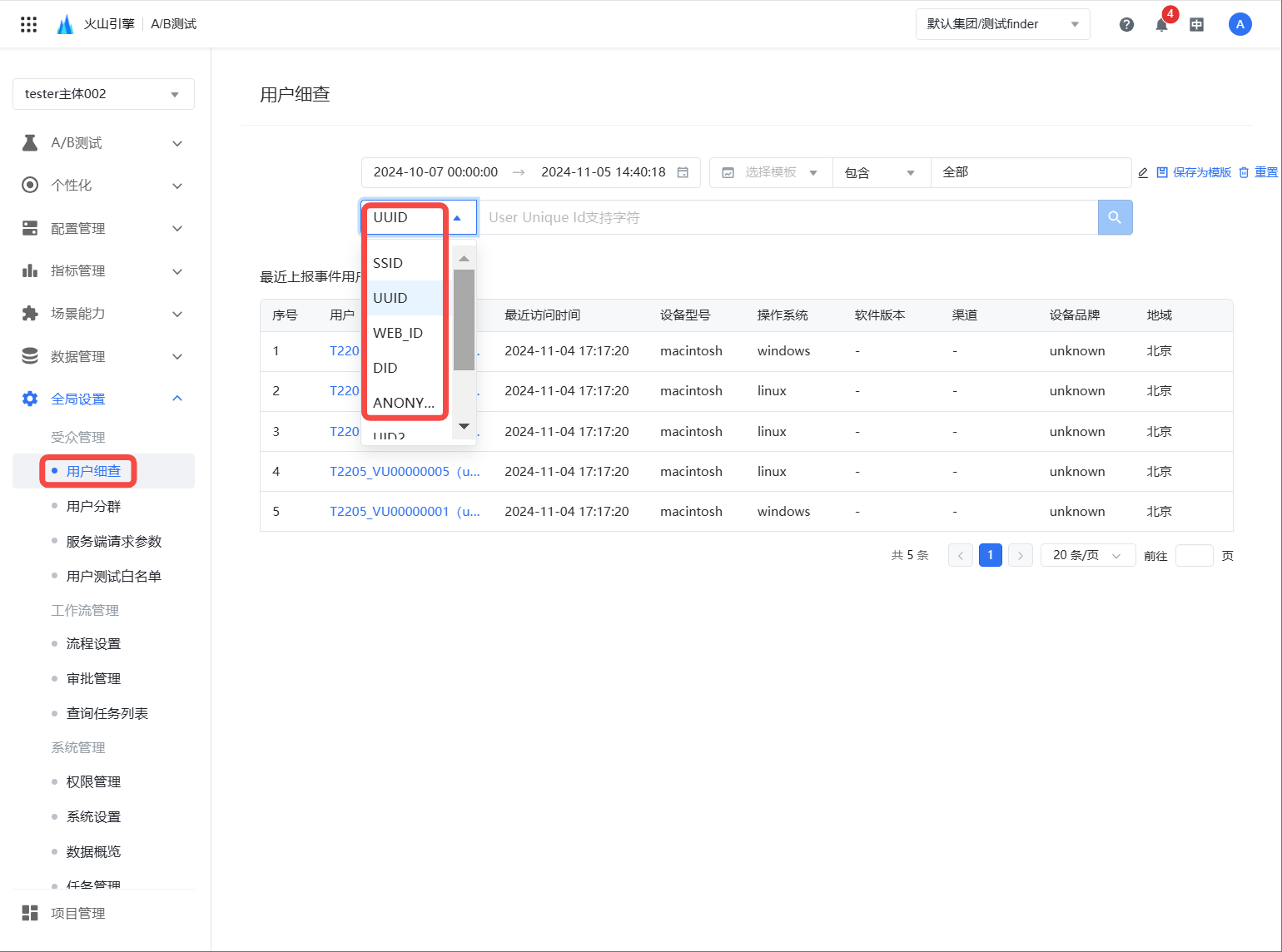The height and width of the screenshot is (952, 1282).
Task: Open the user avatar A menu
Action: [1240, 24]
